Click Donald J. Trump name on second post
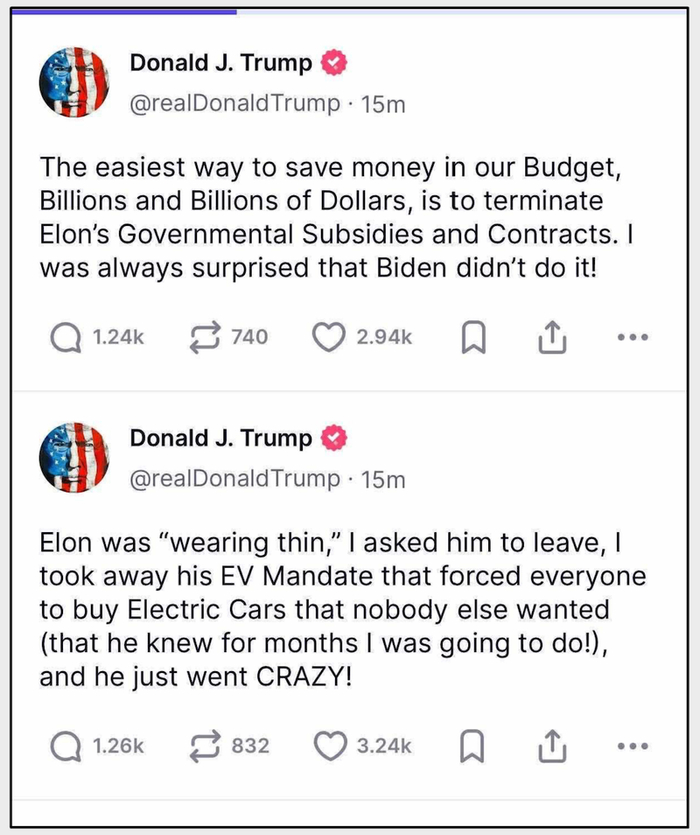Image resolution: width=700 pixels, height=835 pixels. 221,439
